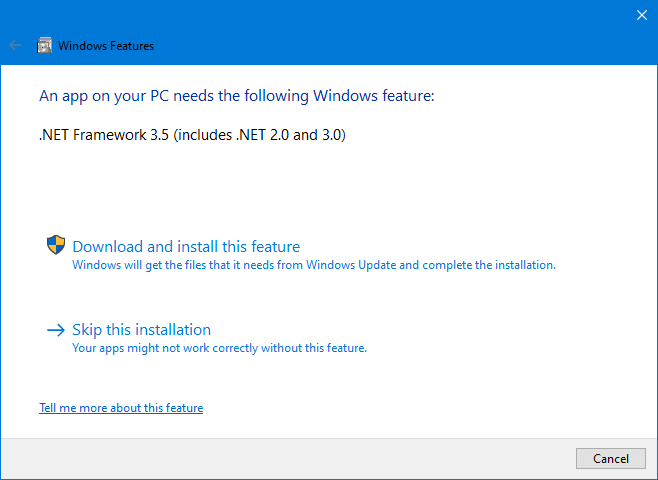The image size is (658, 480).
Task: Cancel the feature installation dialog
Action: [611, 458]
